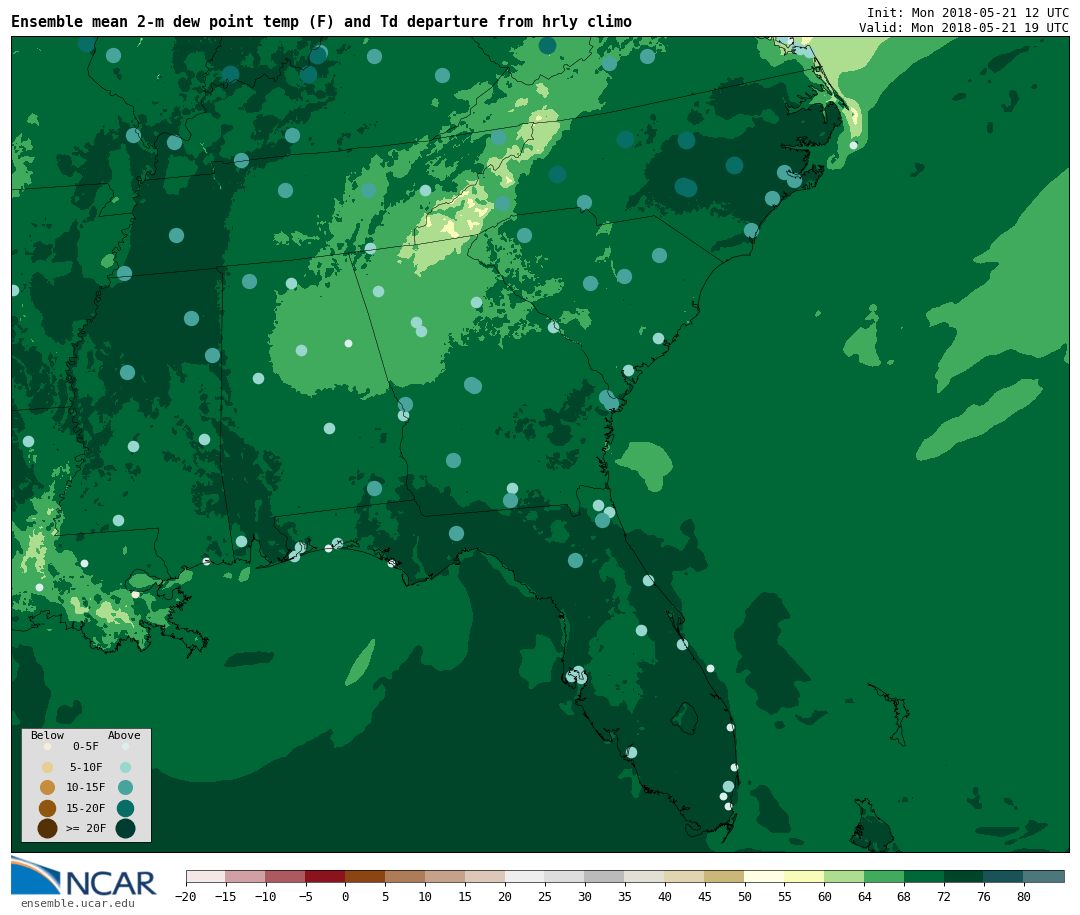Image resolution: width=1080 pixels, height=915 pixels.
Task: Select the Below 5-10F legend circle
Action: (48, 767)
